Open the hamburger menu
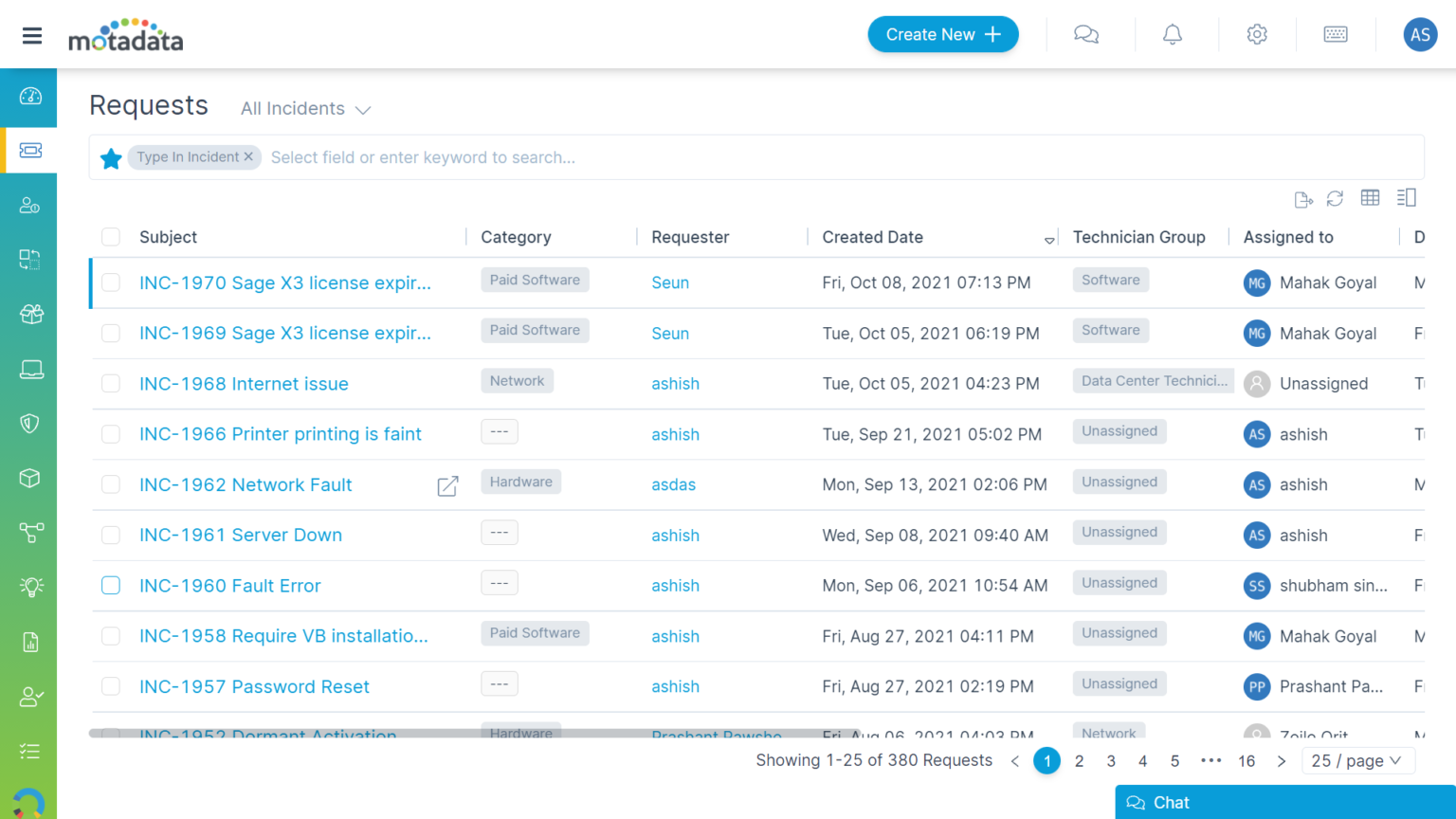Viewport: 1456px width, 819px height. [32, 36]
